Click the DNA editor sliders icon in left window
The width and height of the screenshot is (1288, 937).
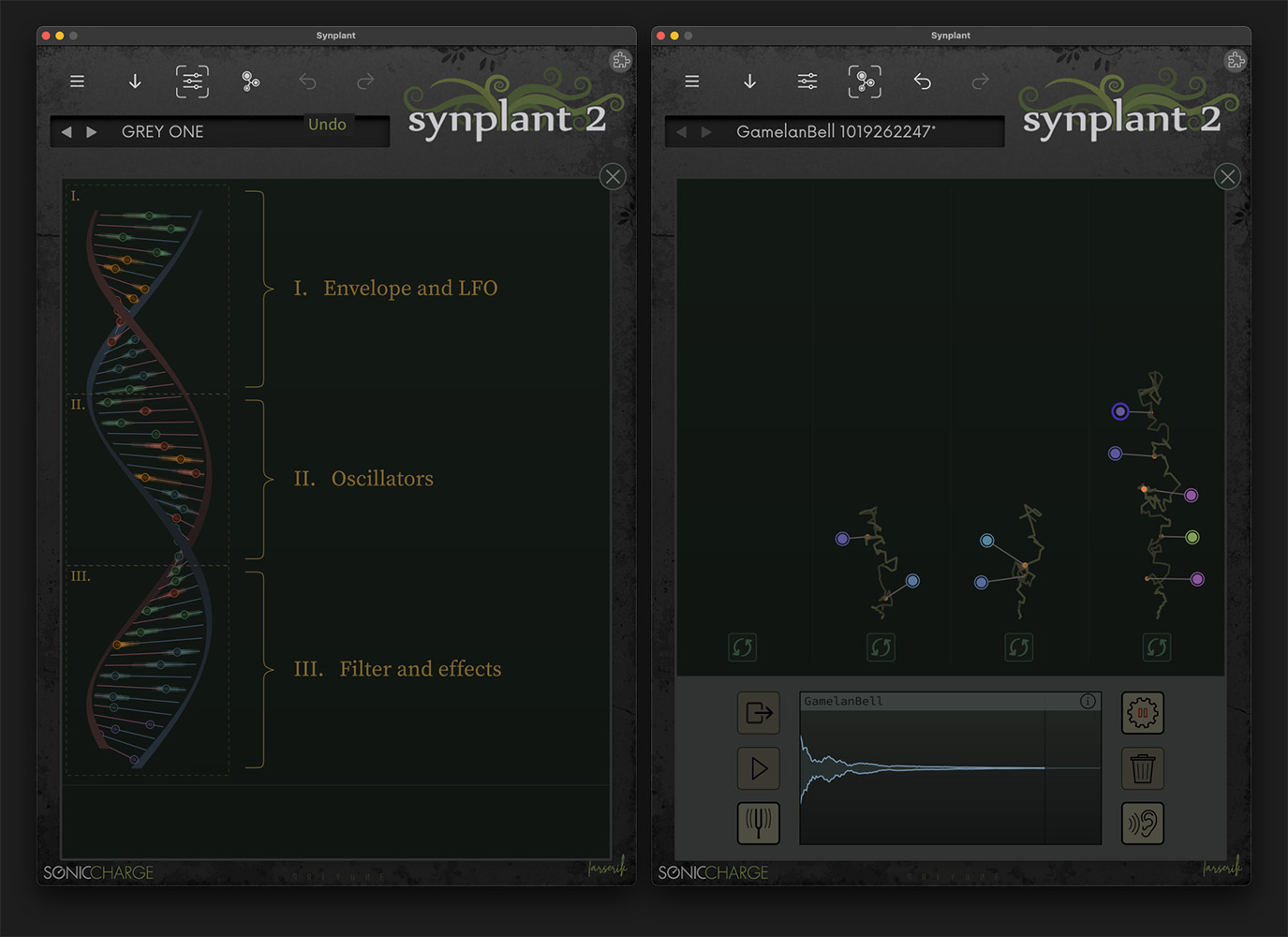(x=192, y=82)
